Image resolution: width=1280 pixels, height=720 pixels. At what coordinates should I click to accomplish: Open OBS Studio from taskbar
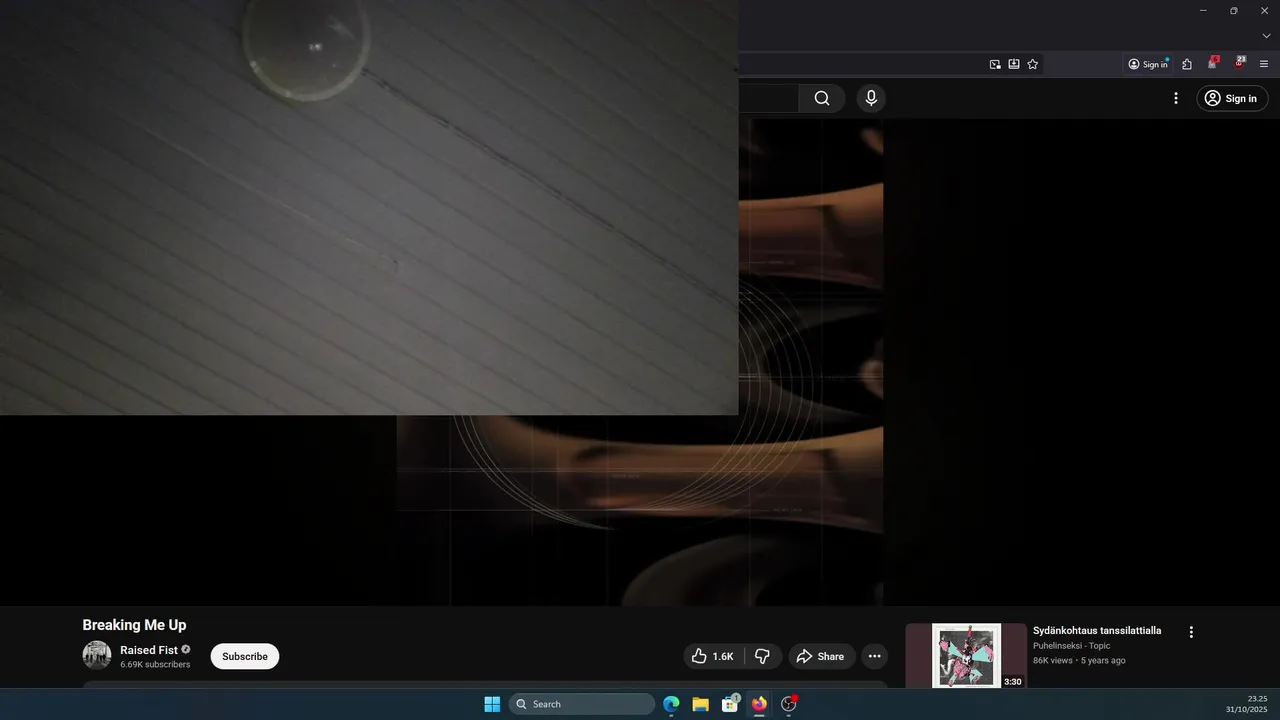pyautogui.click(x=788, y=704)
